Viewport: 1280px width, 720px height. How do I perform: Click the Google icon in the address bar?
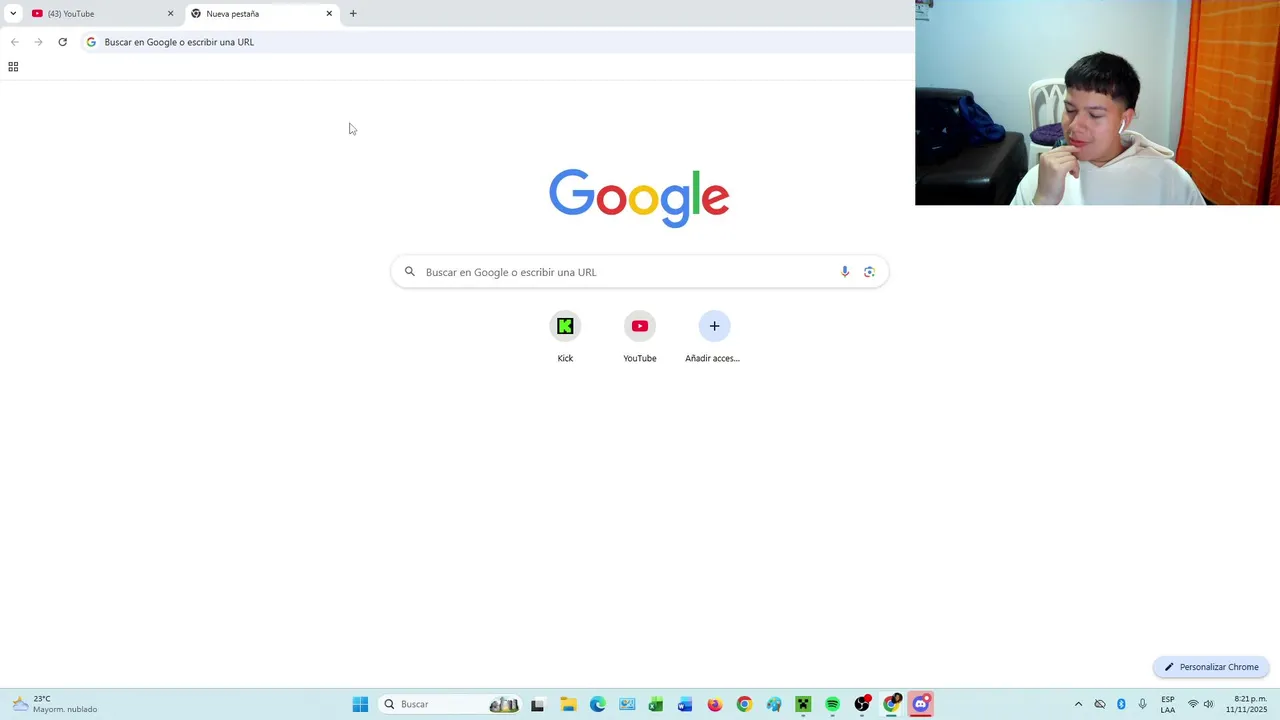(x=91, y=42)
